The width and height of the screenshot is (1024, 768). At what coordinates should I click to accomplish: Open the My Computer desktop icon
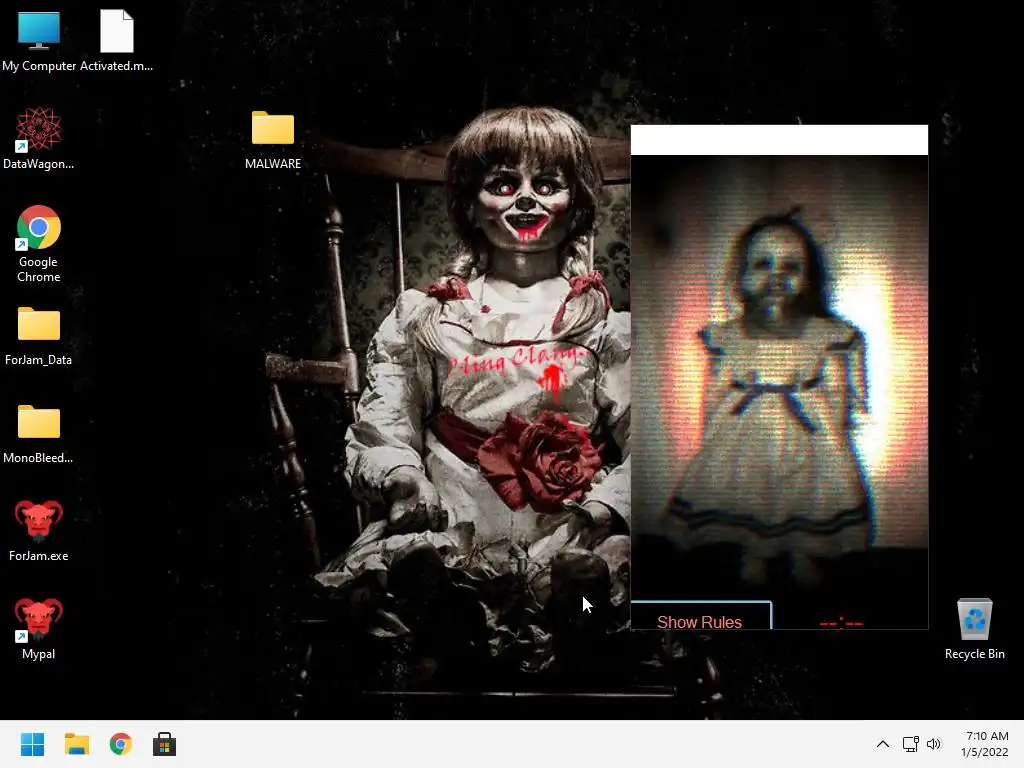39,40
